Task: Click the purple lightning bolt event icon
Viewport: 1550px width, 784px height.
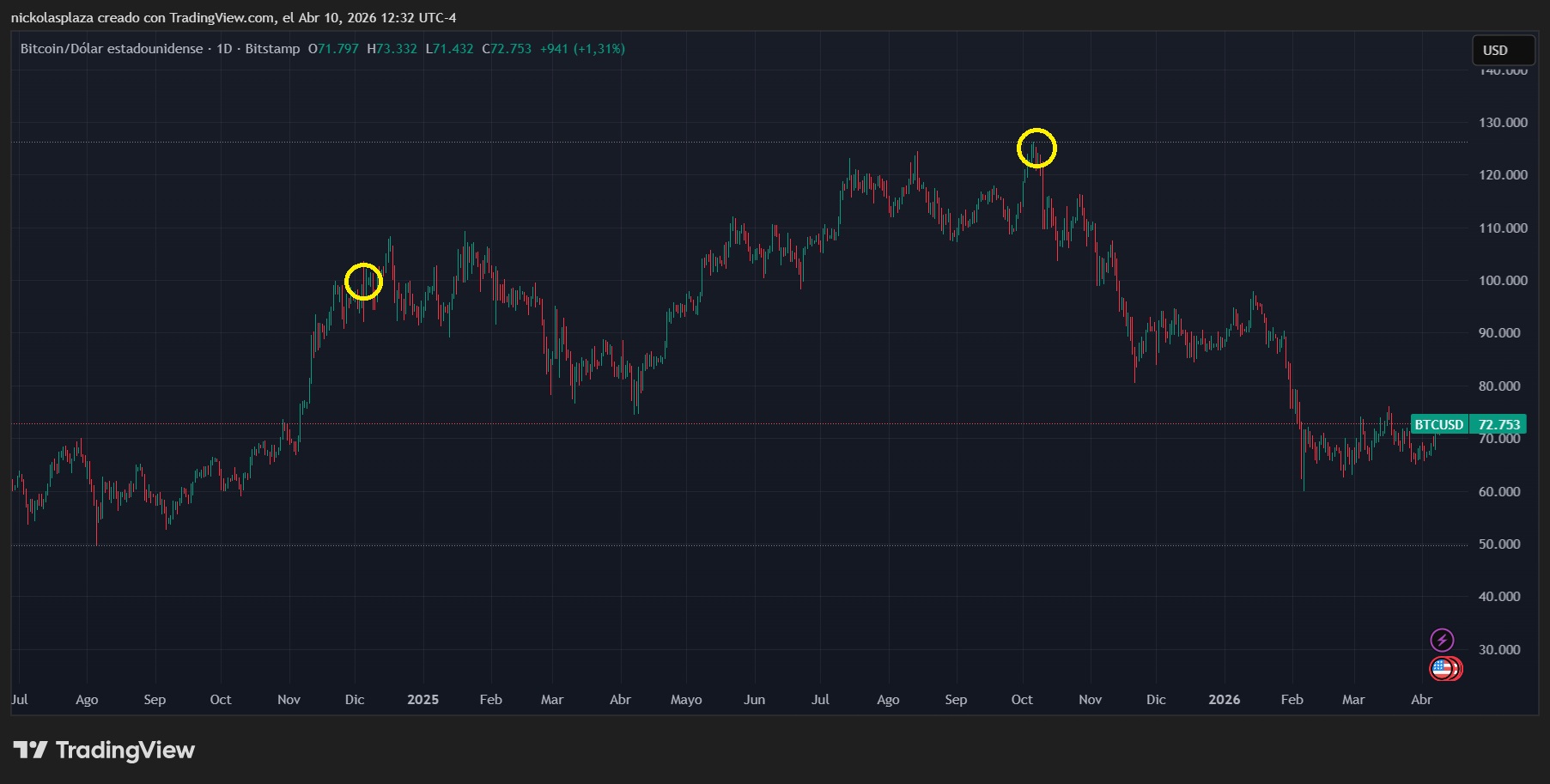Action: coord(1442,640)
